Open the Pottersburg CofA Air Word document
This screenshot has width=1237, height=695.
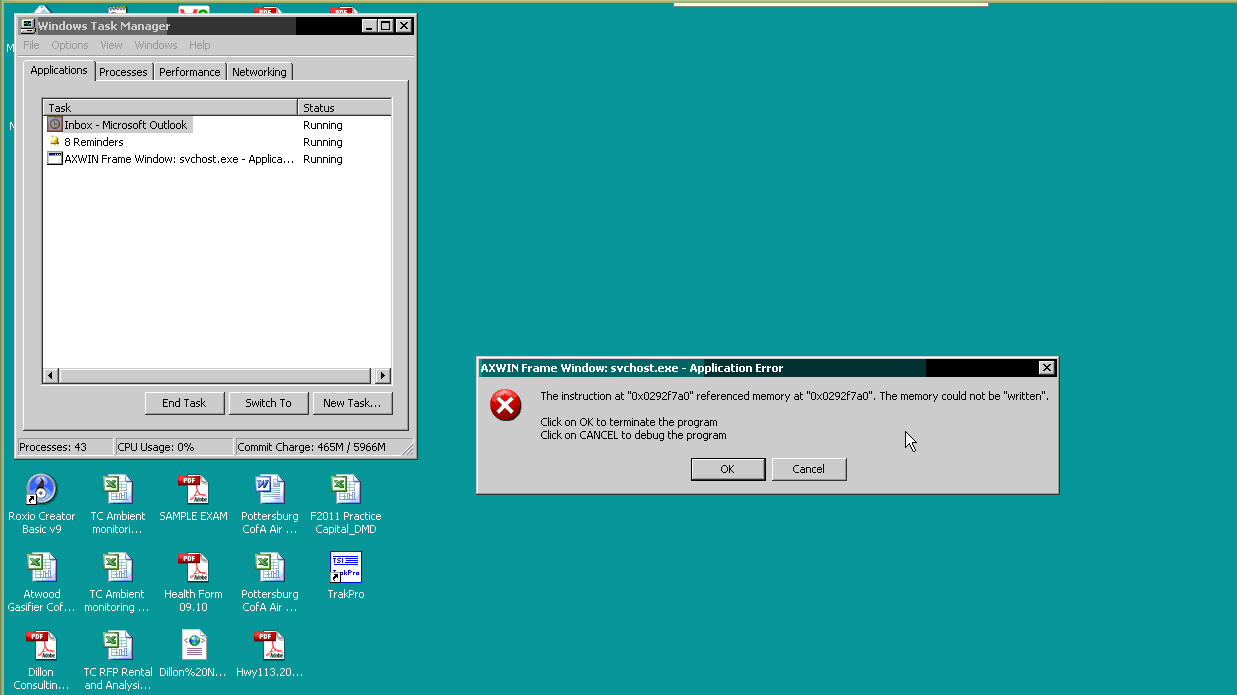[x=269, y=490]
